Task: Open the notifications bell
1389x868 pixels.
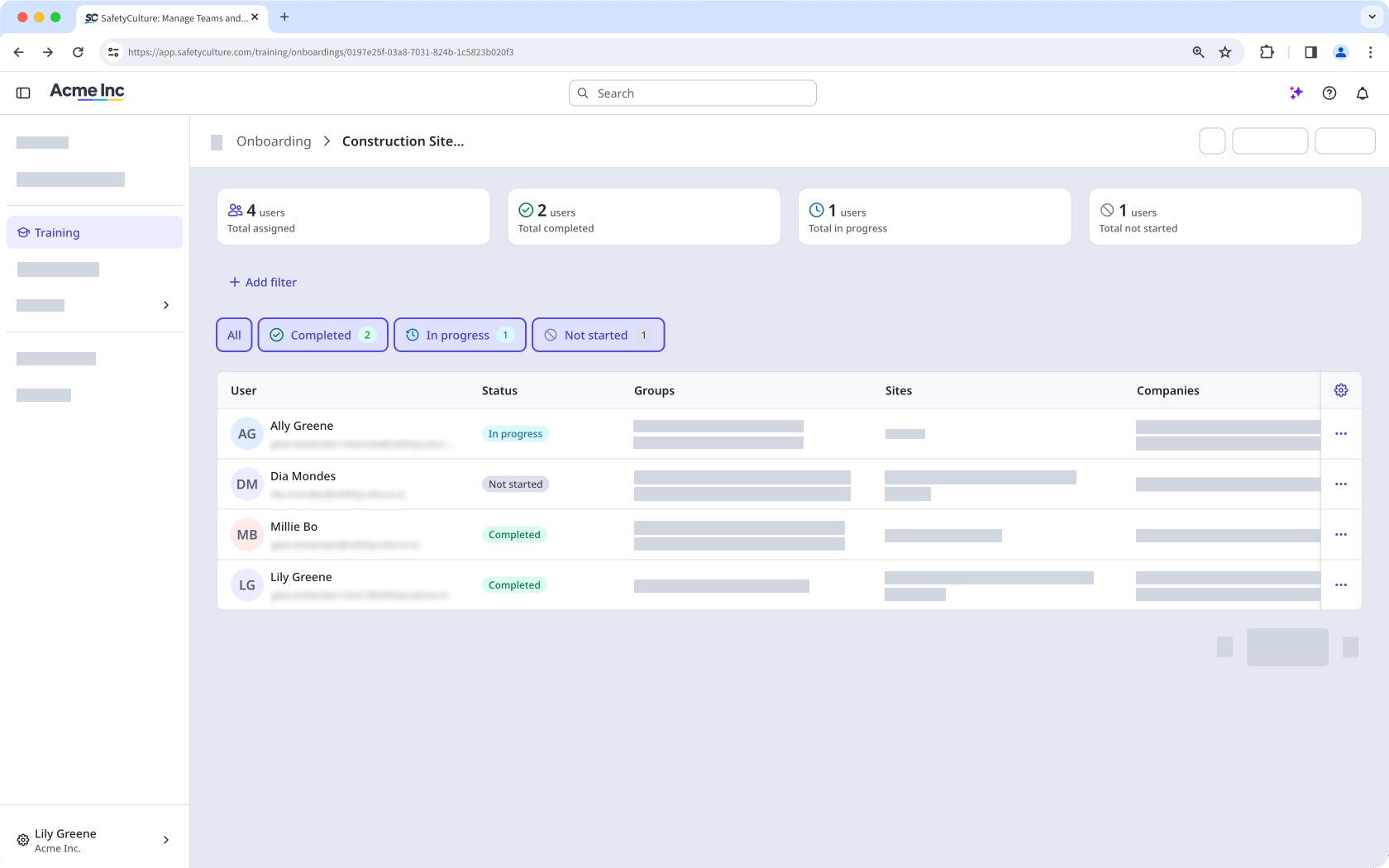Action: point(1363,93)
